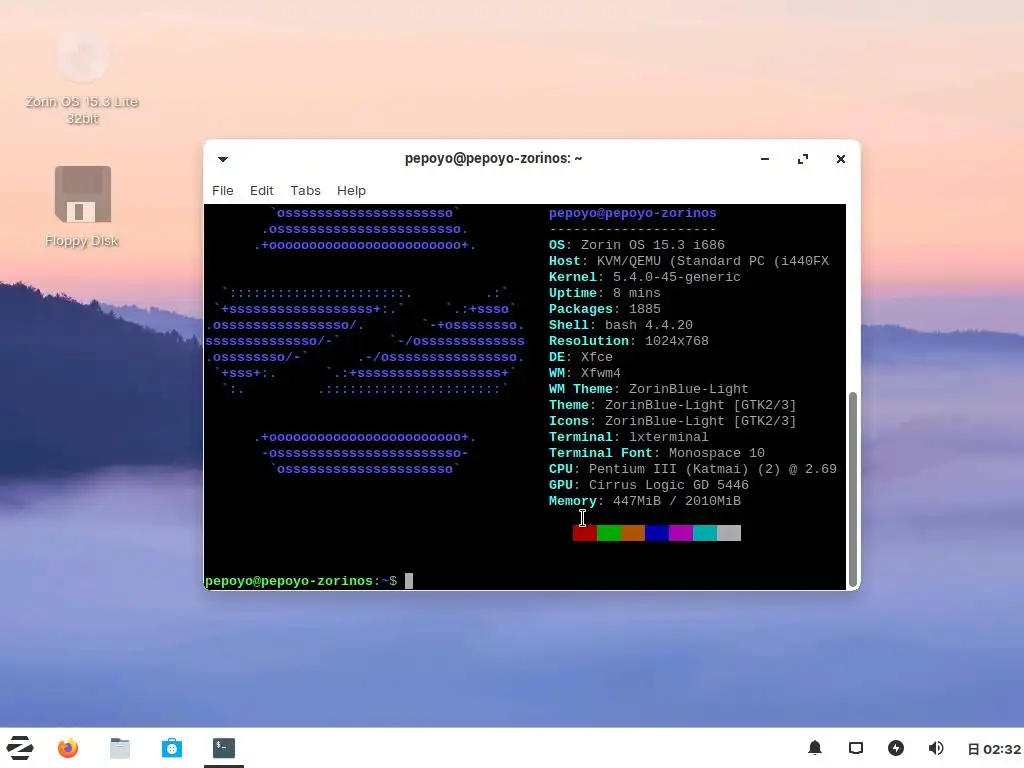Screen dimensions: 1024x768
Task: Open the Files manager from the taskbar
Action: click(x=120, y=748)
